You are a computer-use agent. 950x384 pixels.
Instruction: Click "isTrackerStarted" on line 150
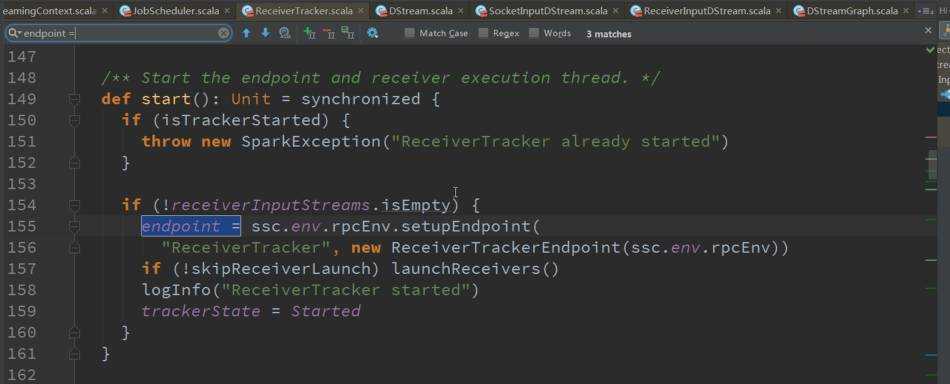coord(241,120)
